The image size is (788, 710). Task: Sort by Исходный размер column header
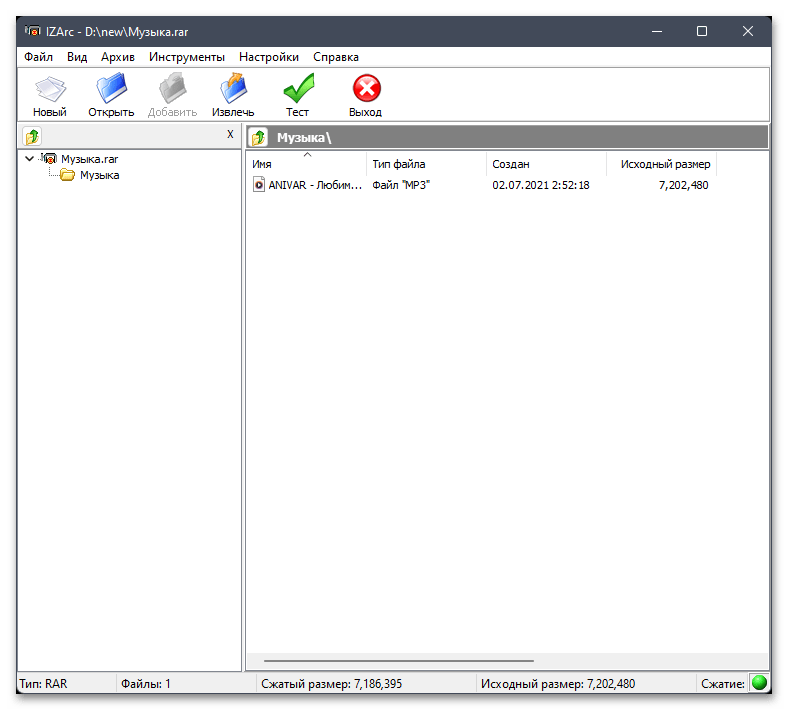point(662,164)
